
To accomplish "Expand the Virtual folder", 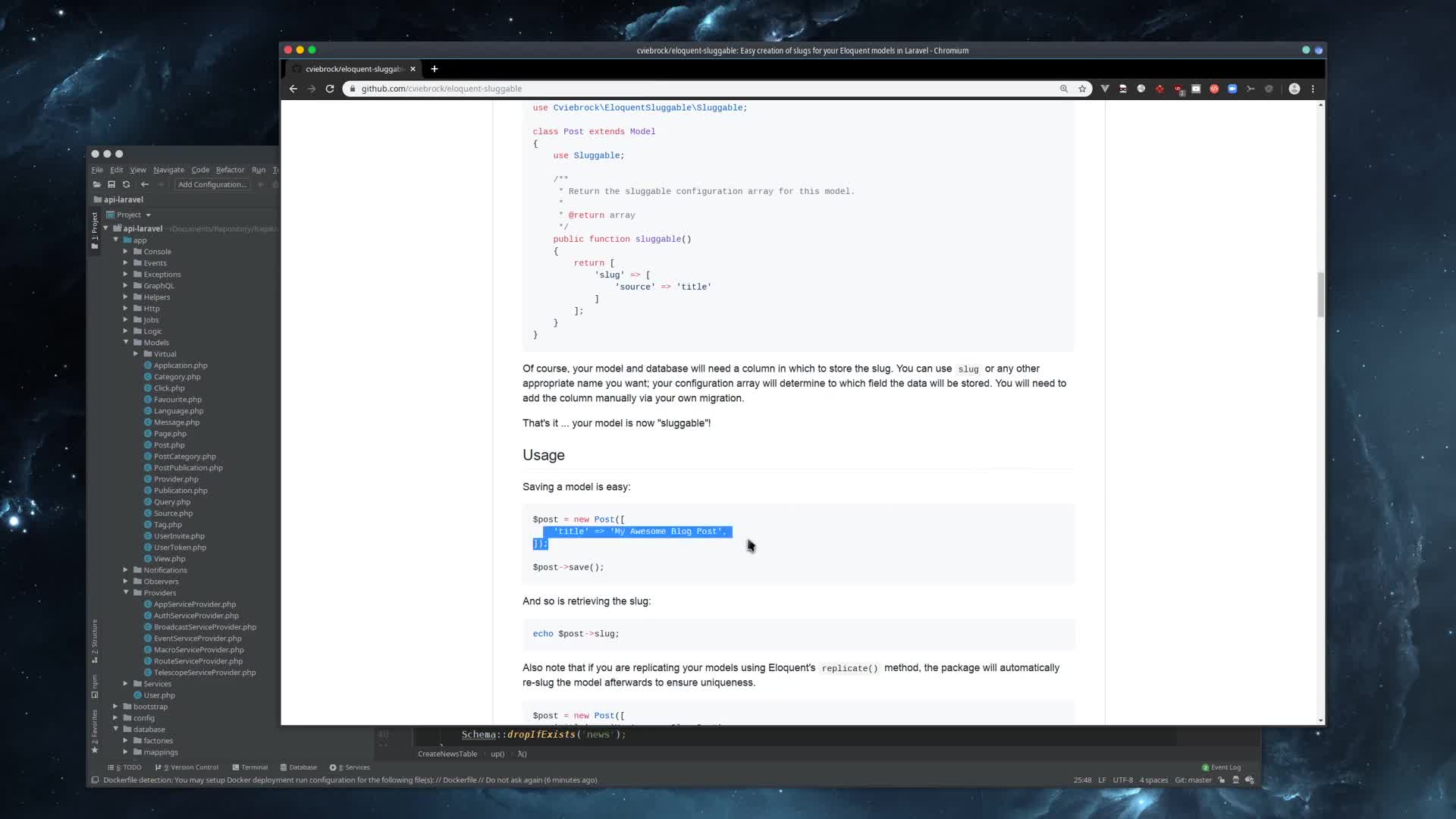I will pos(136,353).
